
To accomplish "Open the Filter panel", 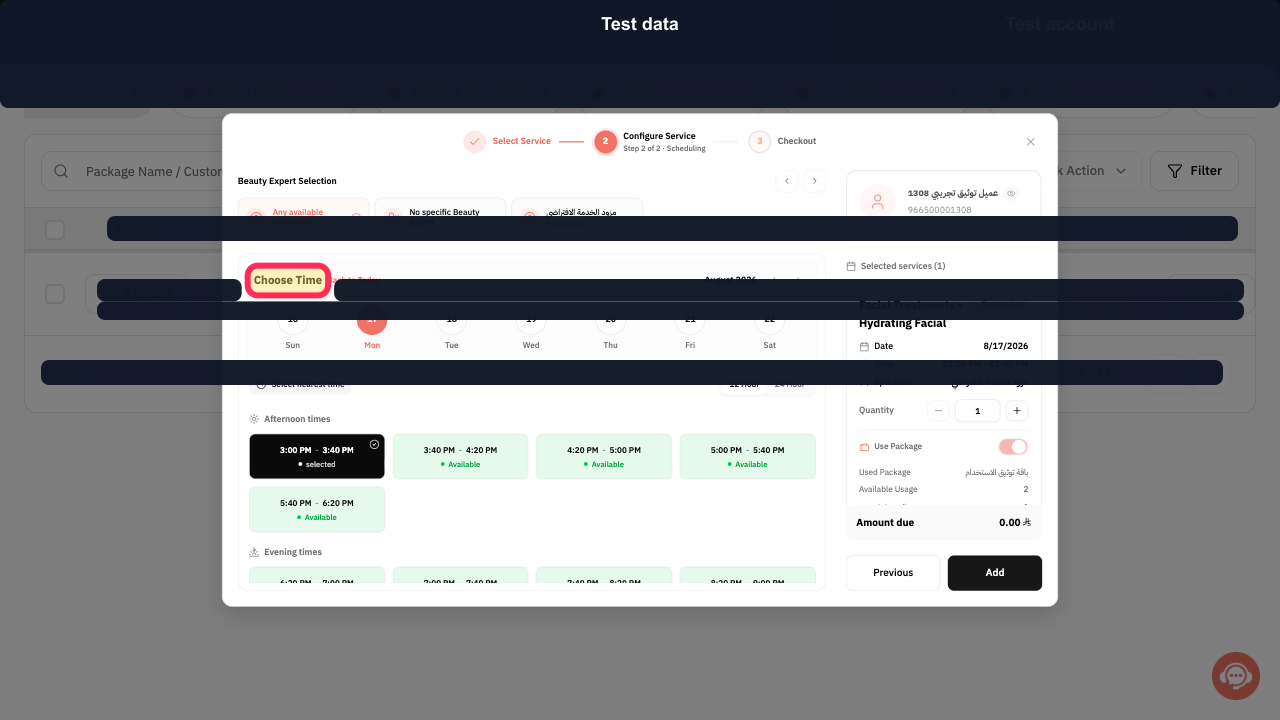I will (1194, 171).
